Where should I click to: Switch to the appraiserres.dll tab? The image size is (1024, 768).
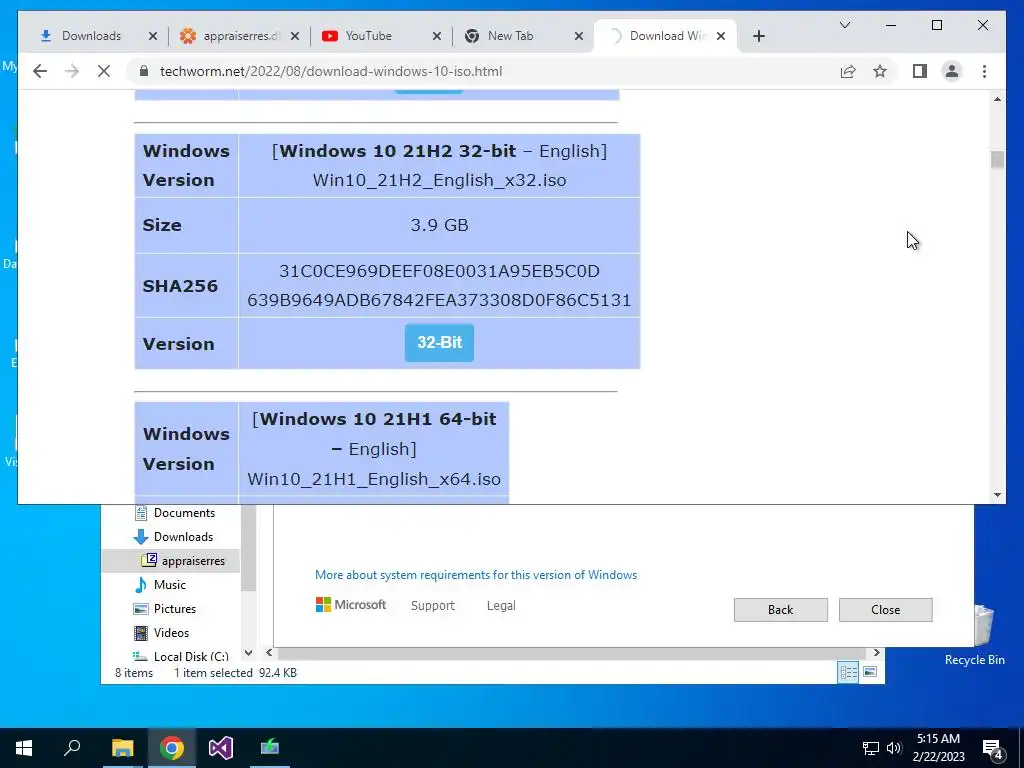click(239, 36)
